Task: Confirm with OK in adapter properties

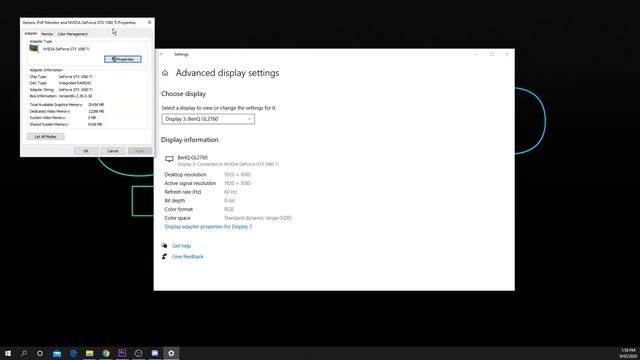Action: click(86, 151)
